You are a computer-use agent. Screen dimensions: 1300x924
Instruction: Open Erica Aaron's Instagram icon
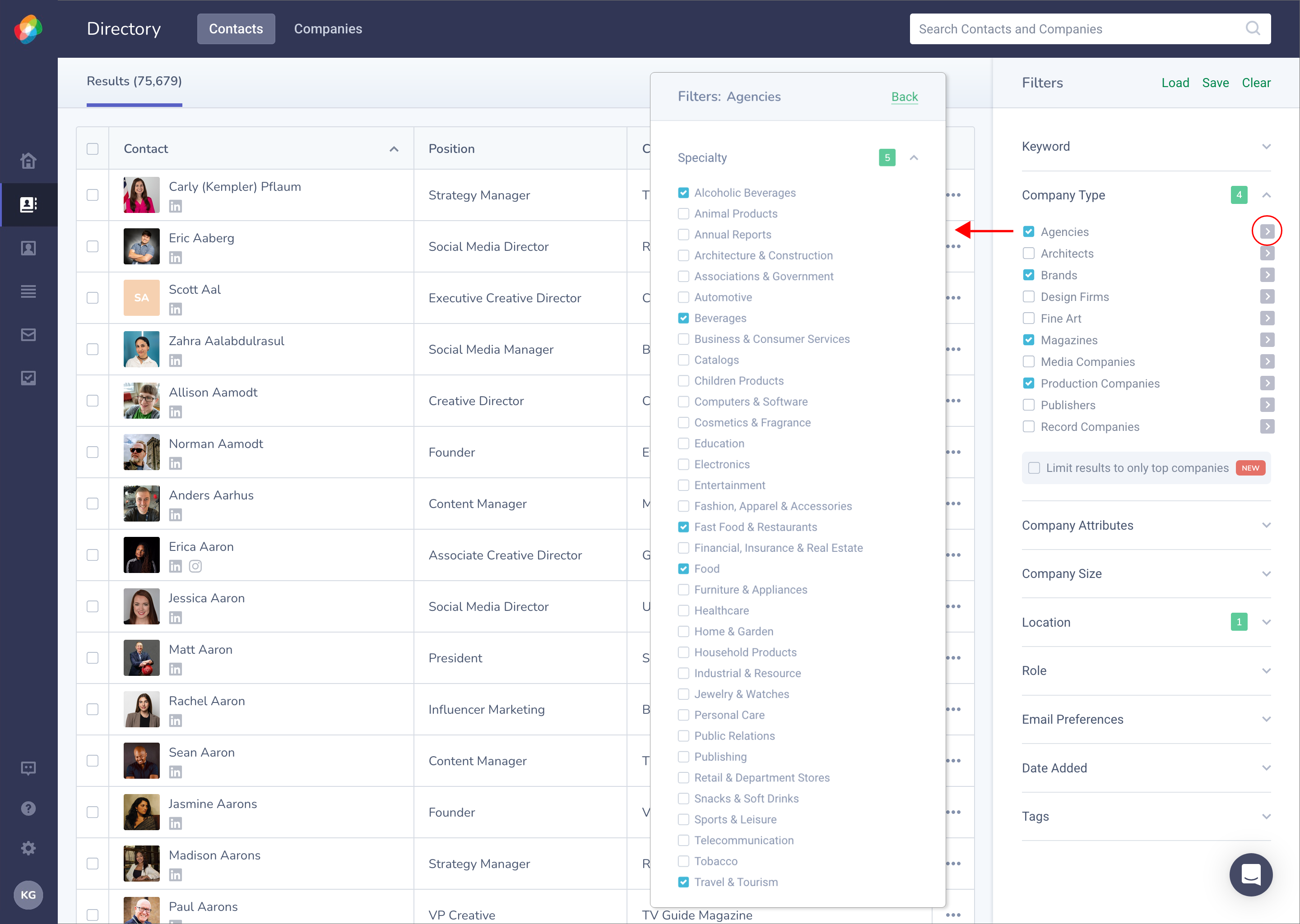(x=195, y=566)
